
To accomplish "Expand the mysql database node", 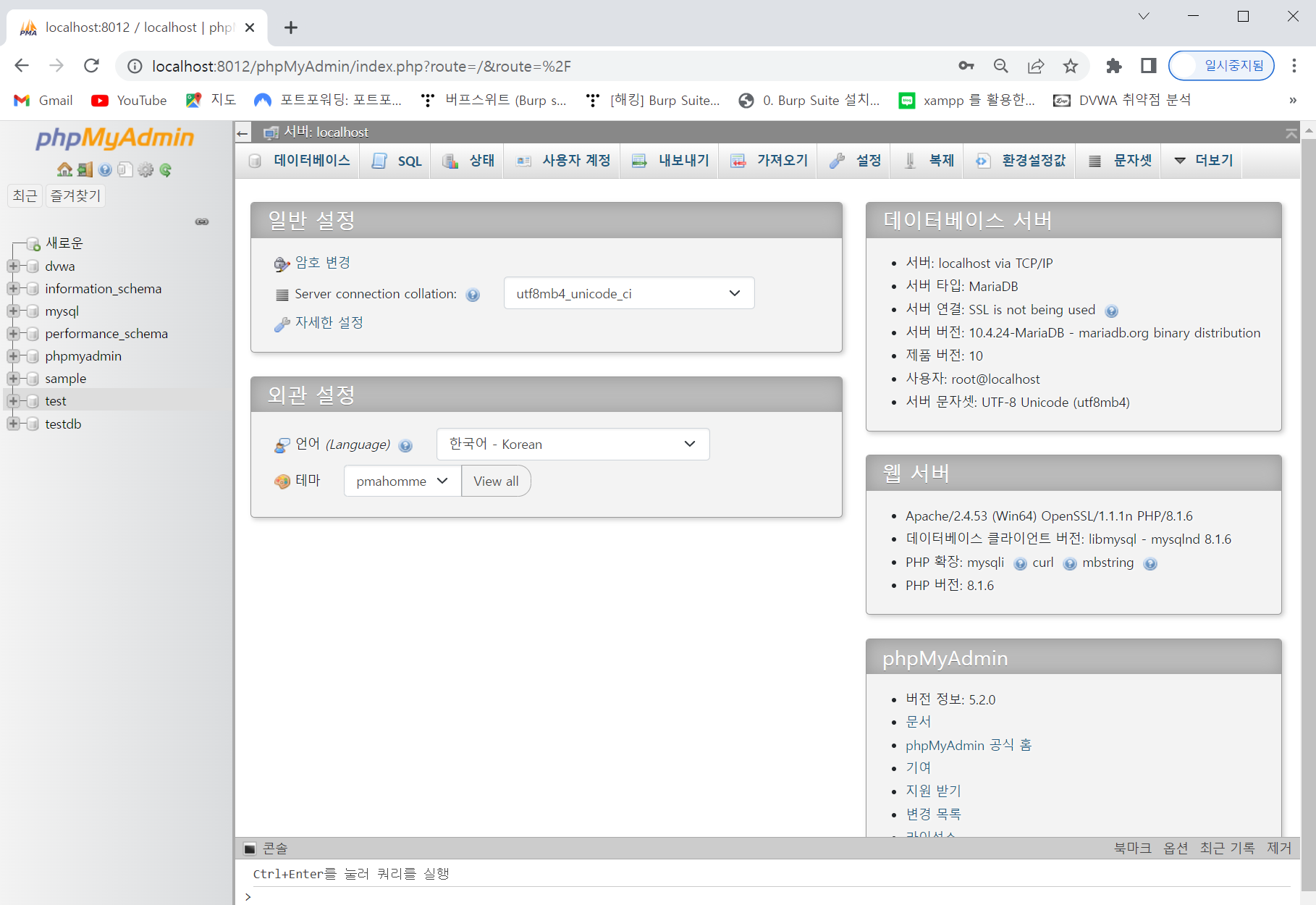I will (x=13, y=311).
